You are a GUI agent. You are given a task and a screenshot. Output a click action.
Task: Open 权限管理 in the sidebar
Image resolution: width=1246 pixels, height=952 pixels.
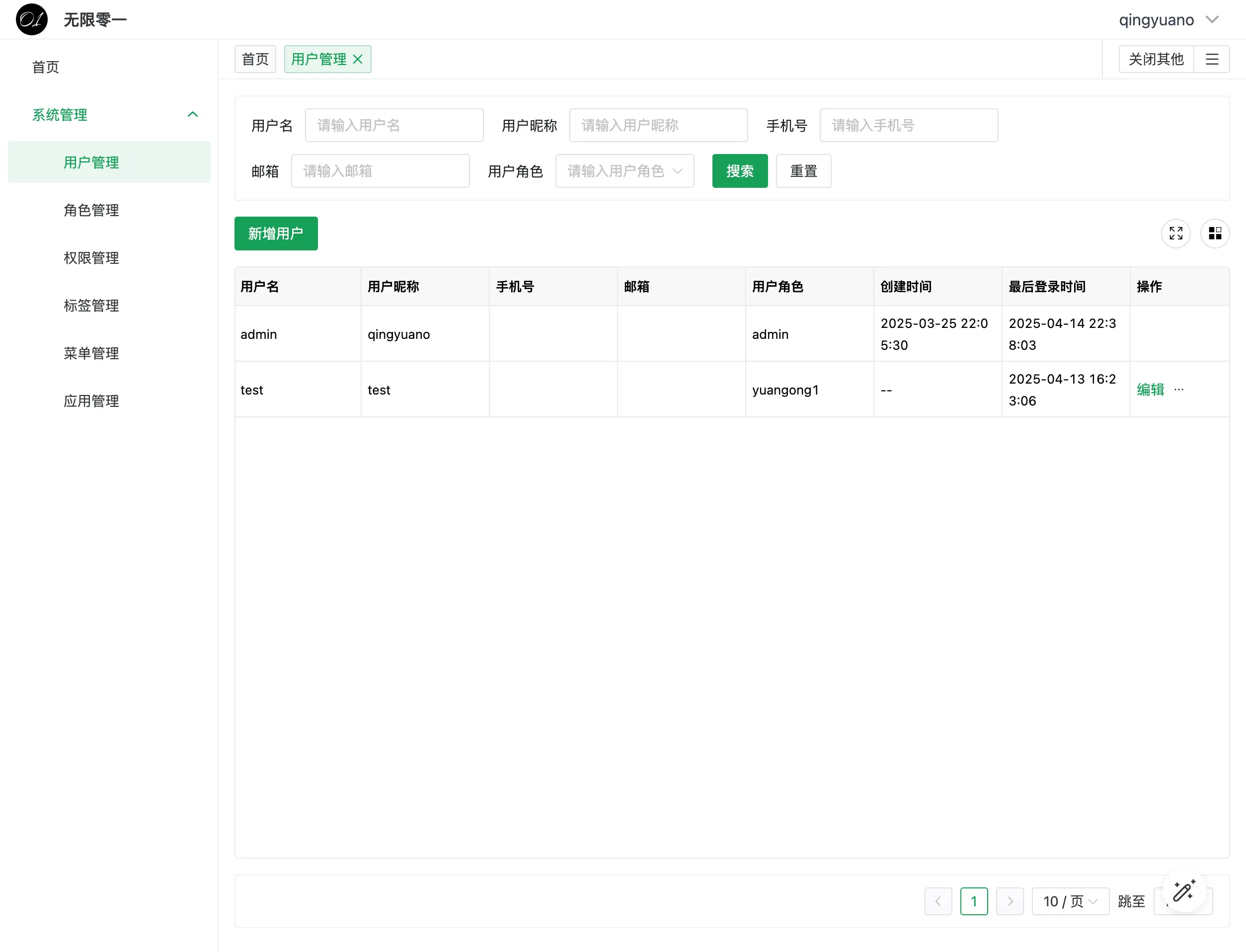click(91, 258)
